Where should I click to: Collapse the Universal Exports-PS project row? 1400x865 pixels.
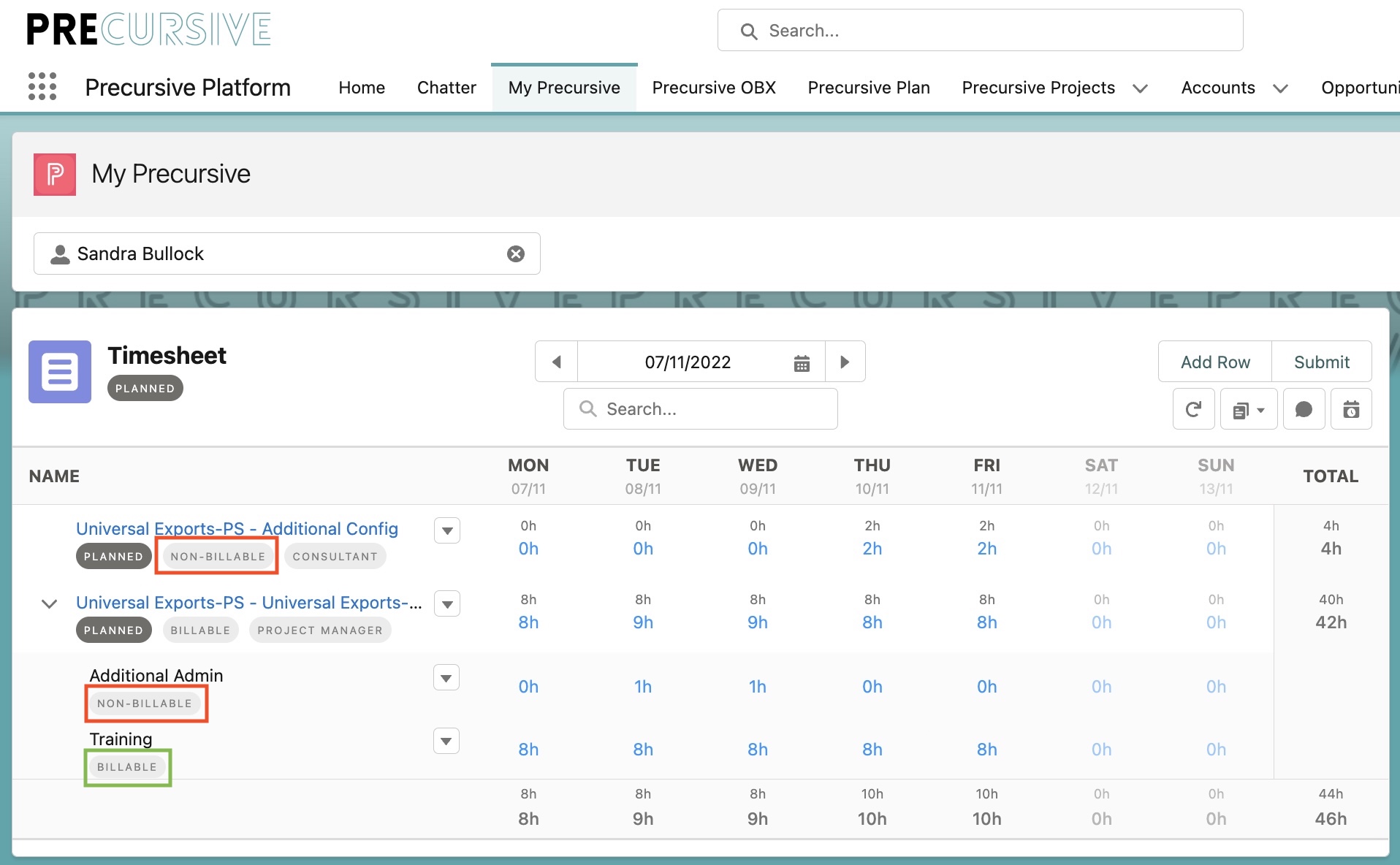[49, 603]
